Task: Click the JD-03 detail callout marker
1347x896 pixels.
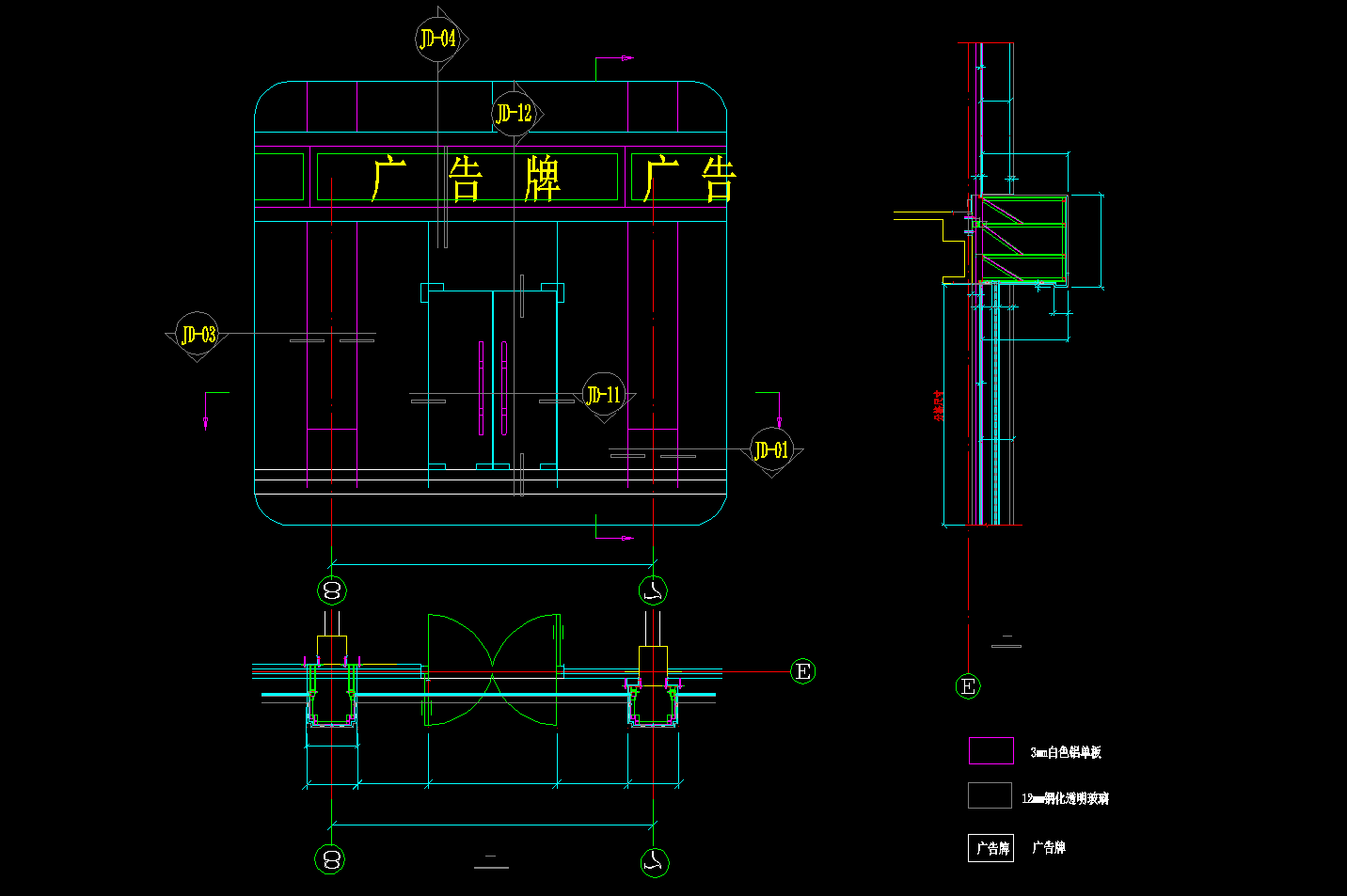Action: (x=198, y=335)
